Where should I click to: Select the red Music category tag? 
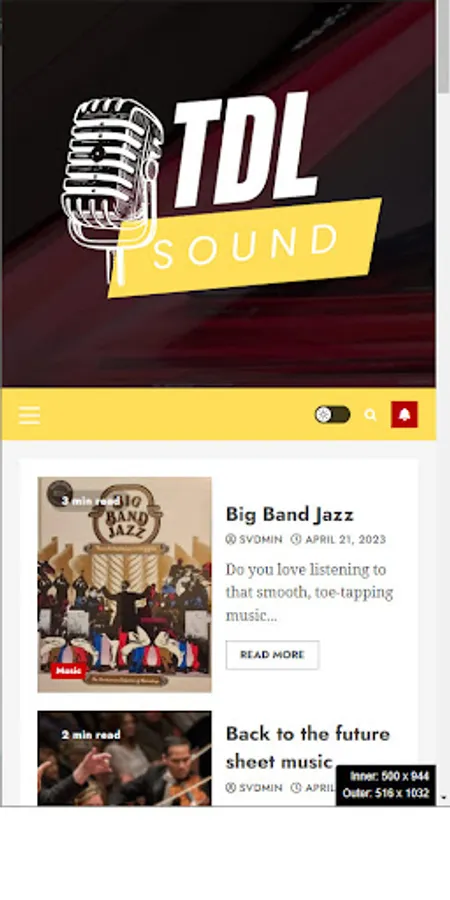(68, 670)
